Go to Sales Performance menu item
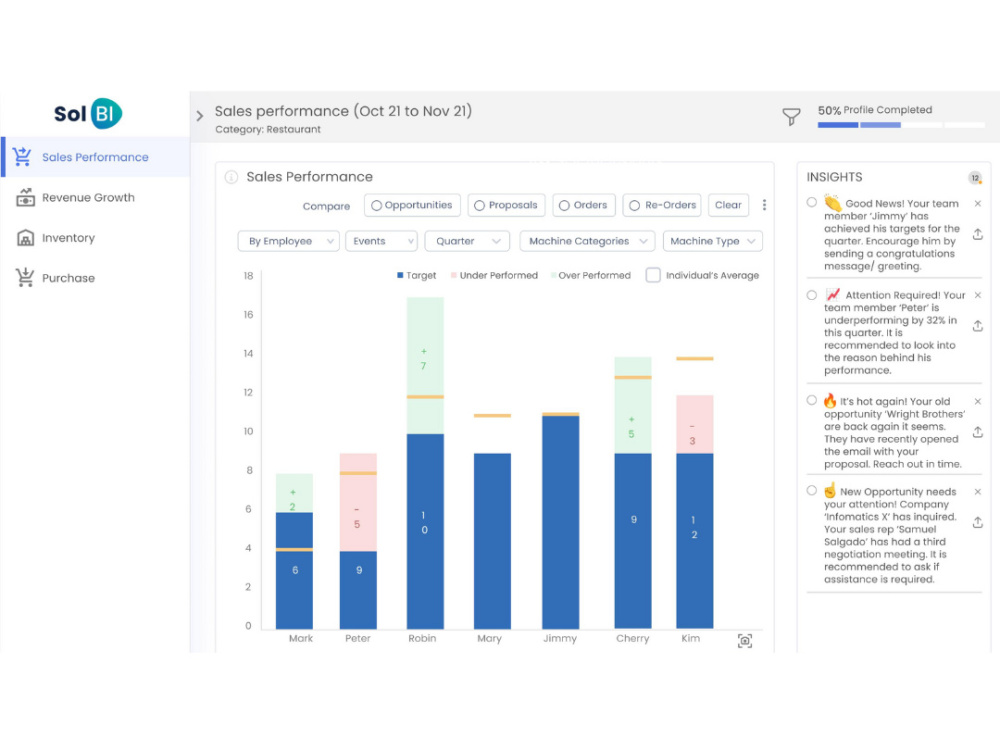Viewport: 1000px width, 750px height. click(96, 157)
